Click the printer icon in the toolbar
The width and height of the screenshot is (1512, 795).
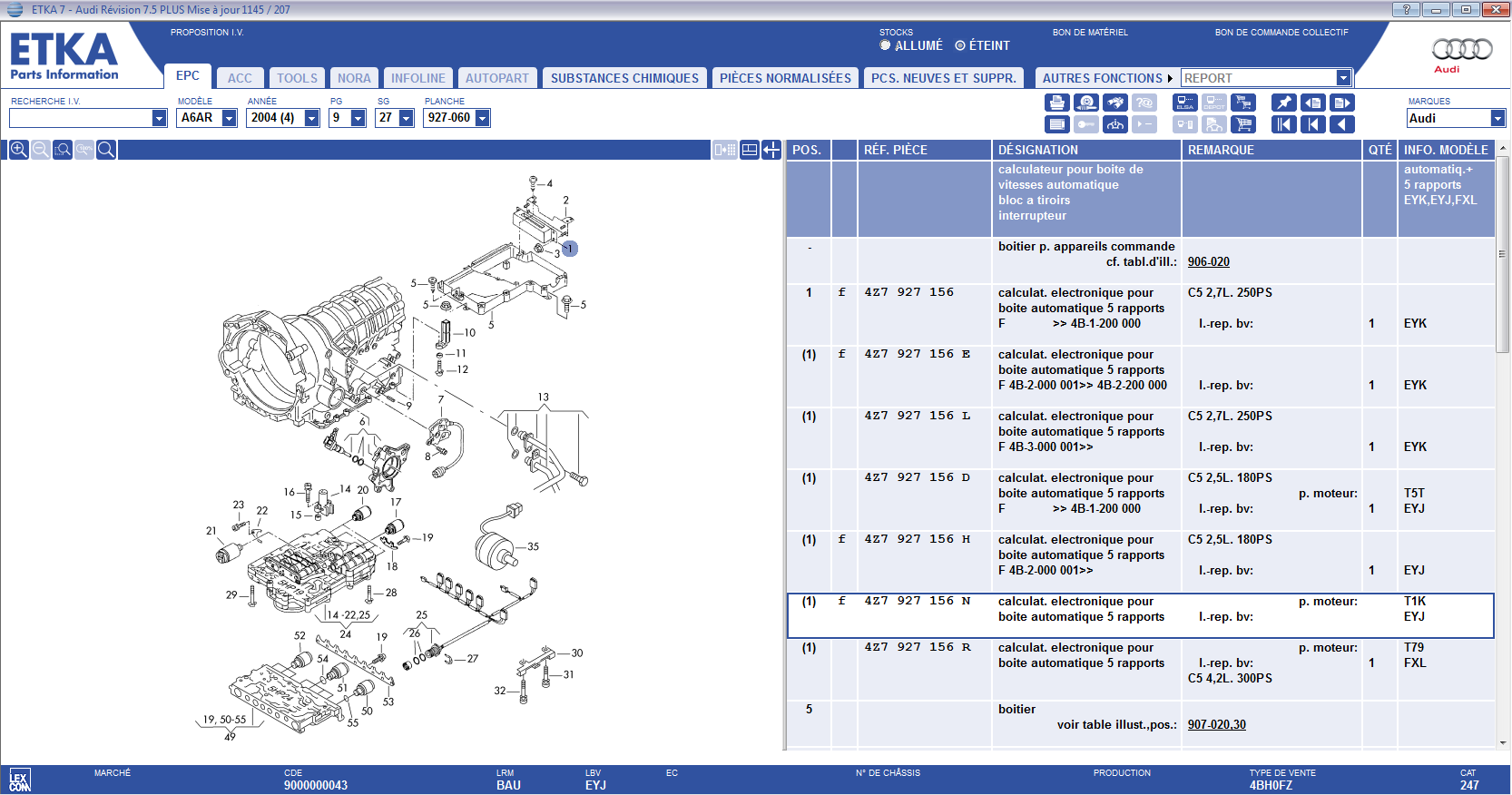[1056, 103]
